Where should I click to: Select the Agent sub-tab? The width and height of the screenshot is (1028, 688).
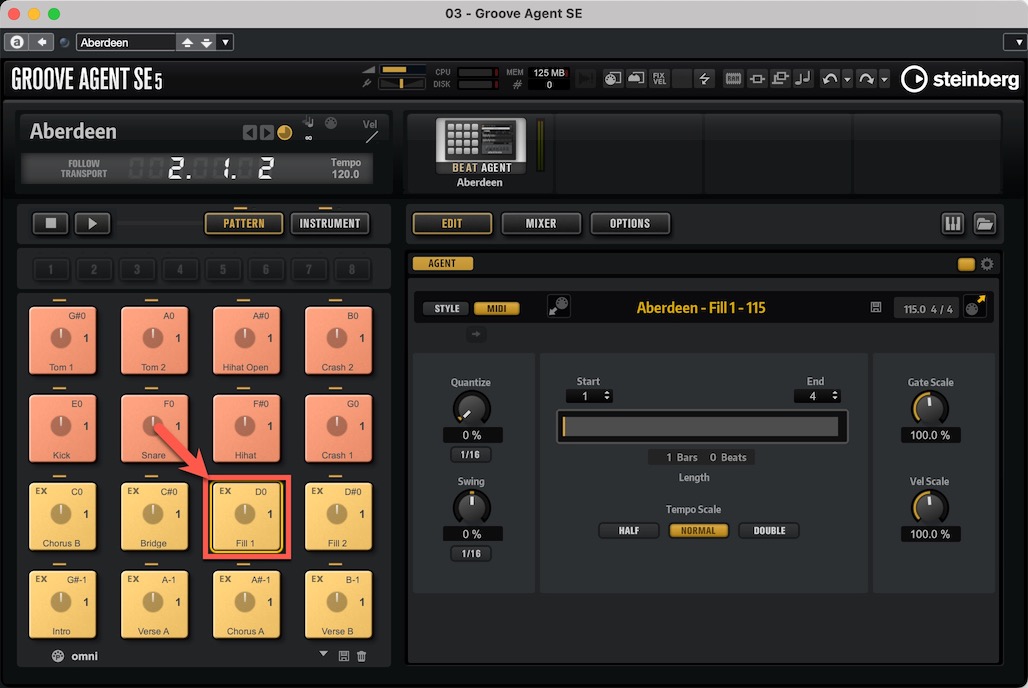442,264
